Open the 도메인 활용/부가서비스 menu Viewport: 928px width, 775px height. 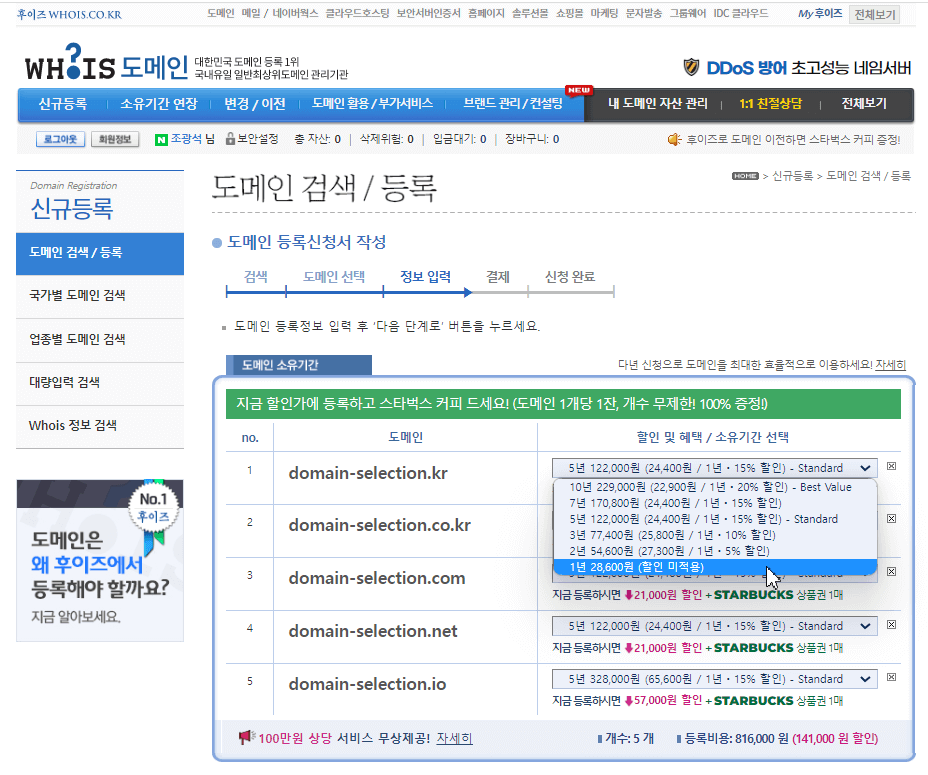[x=371, y=103]
